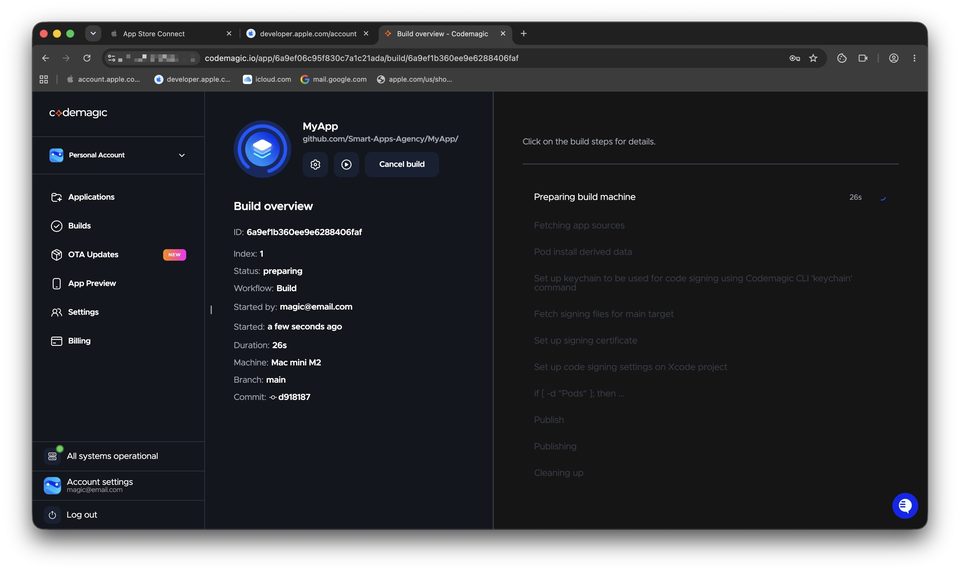Open the Builds checkmark icon
The width and height of the screenshot is (960, 572).
point(56,226)
